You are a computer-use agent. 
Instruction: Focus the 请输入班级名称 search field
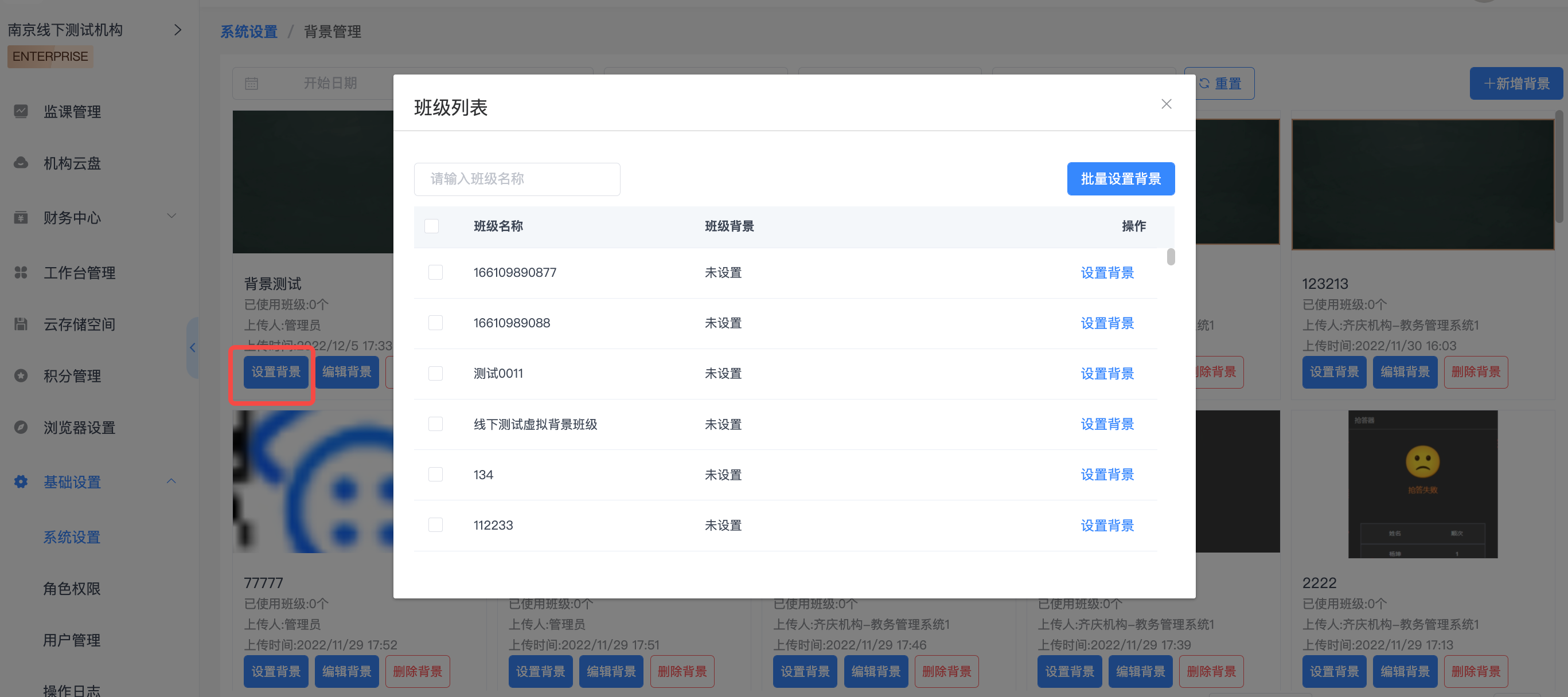[x=516, y=179]
